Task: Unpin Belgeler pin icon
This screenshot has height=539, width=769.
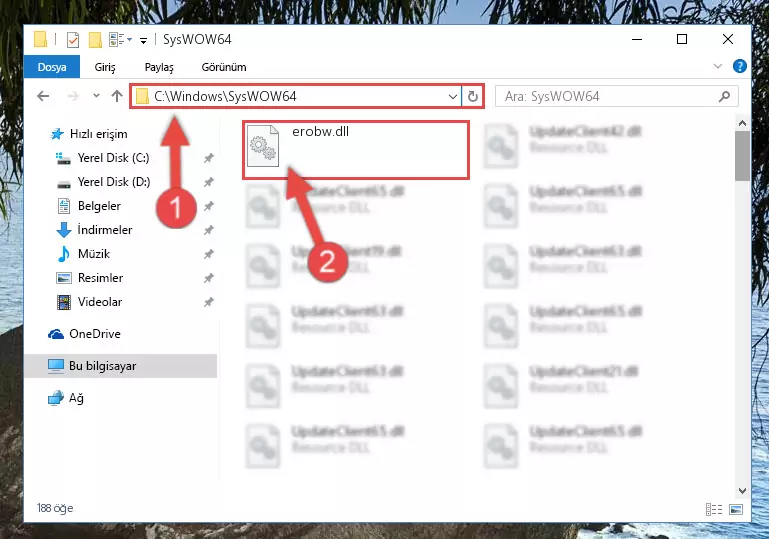Action: 208,206
